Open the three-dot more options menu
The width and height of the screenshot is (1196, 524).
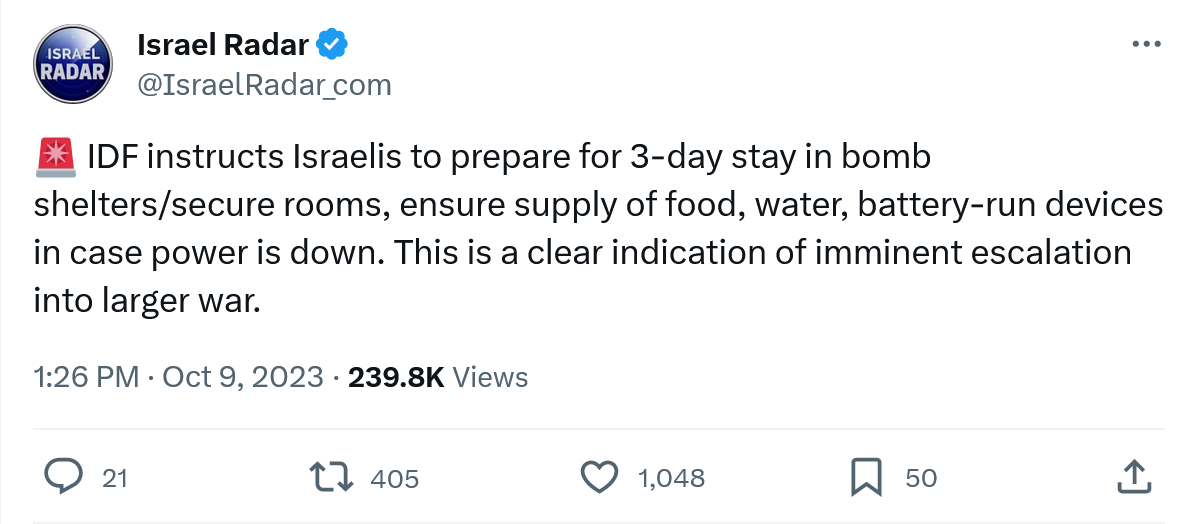pos(1145,45)
